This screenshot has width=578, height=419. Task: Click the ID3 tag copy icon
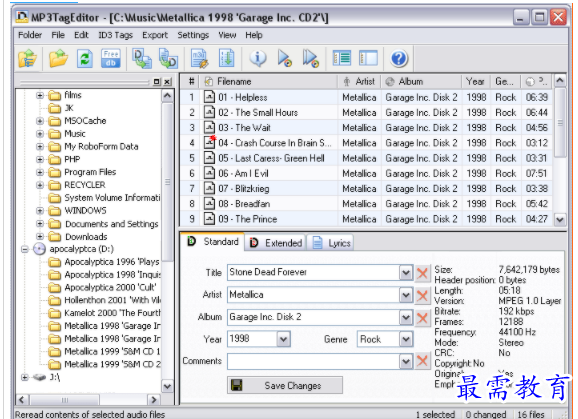click(x=142, y=59)
